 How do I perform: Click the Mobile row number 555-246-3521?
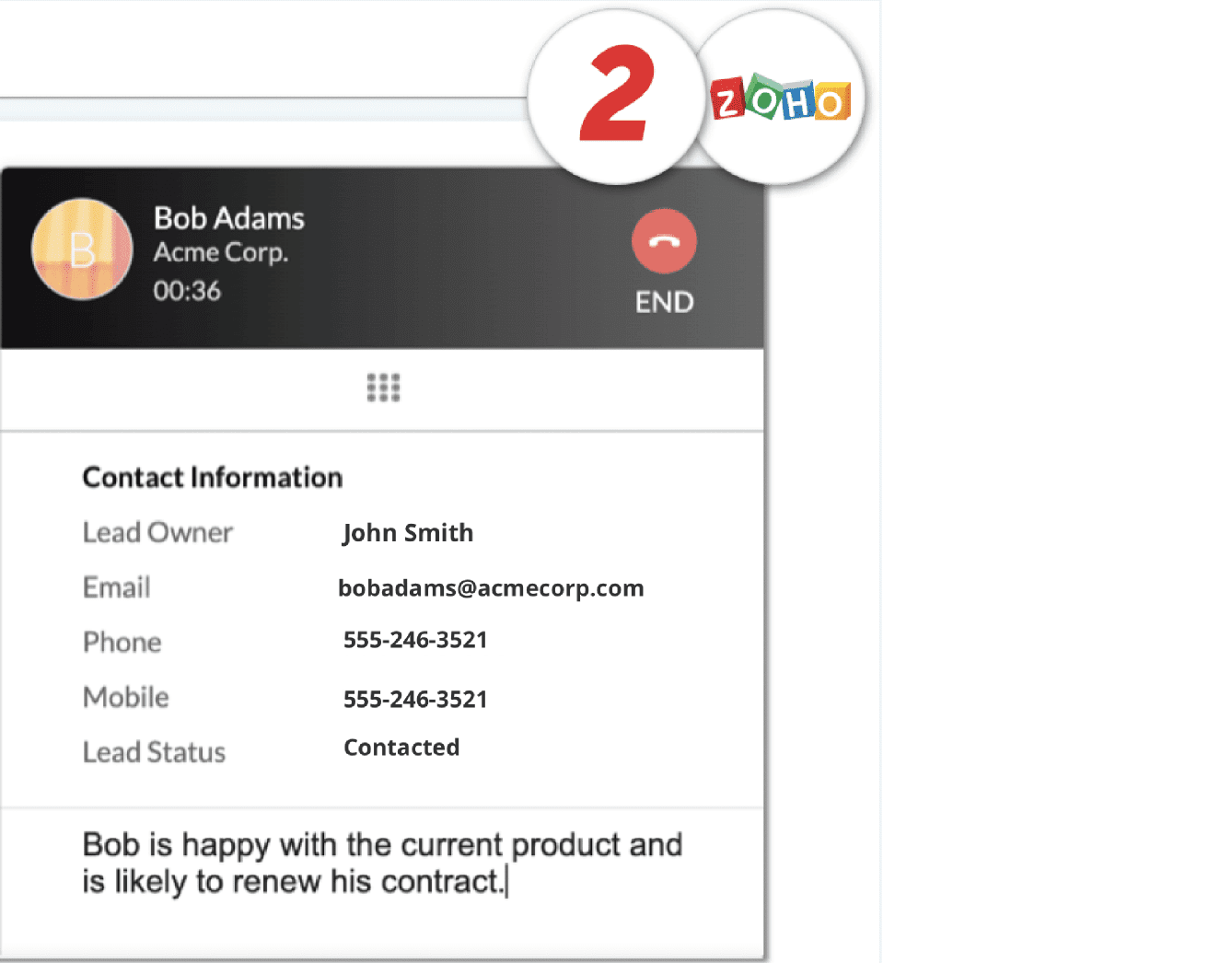tap(415, 700)
